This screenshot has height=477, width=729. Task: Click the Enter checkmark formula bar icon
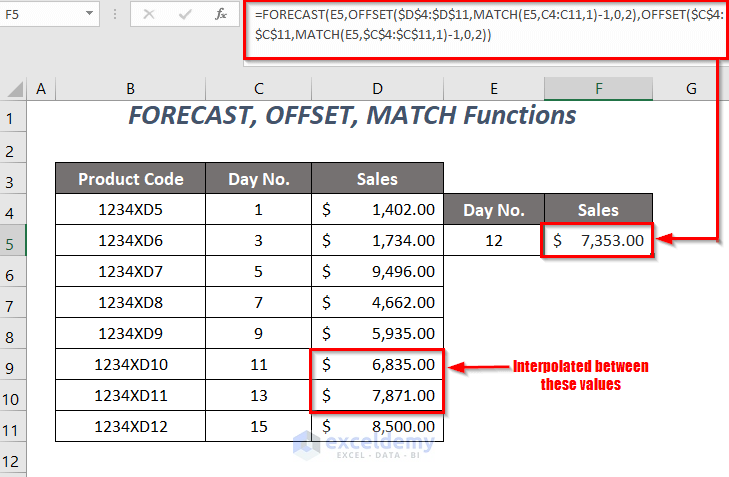tap(185, 14)
